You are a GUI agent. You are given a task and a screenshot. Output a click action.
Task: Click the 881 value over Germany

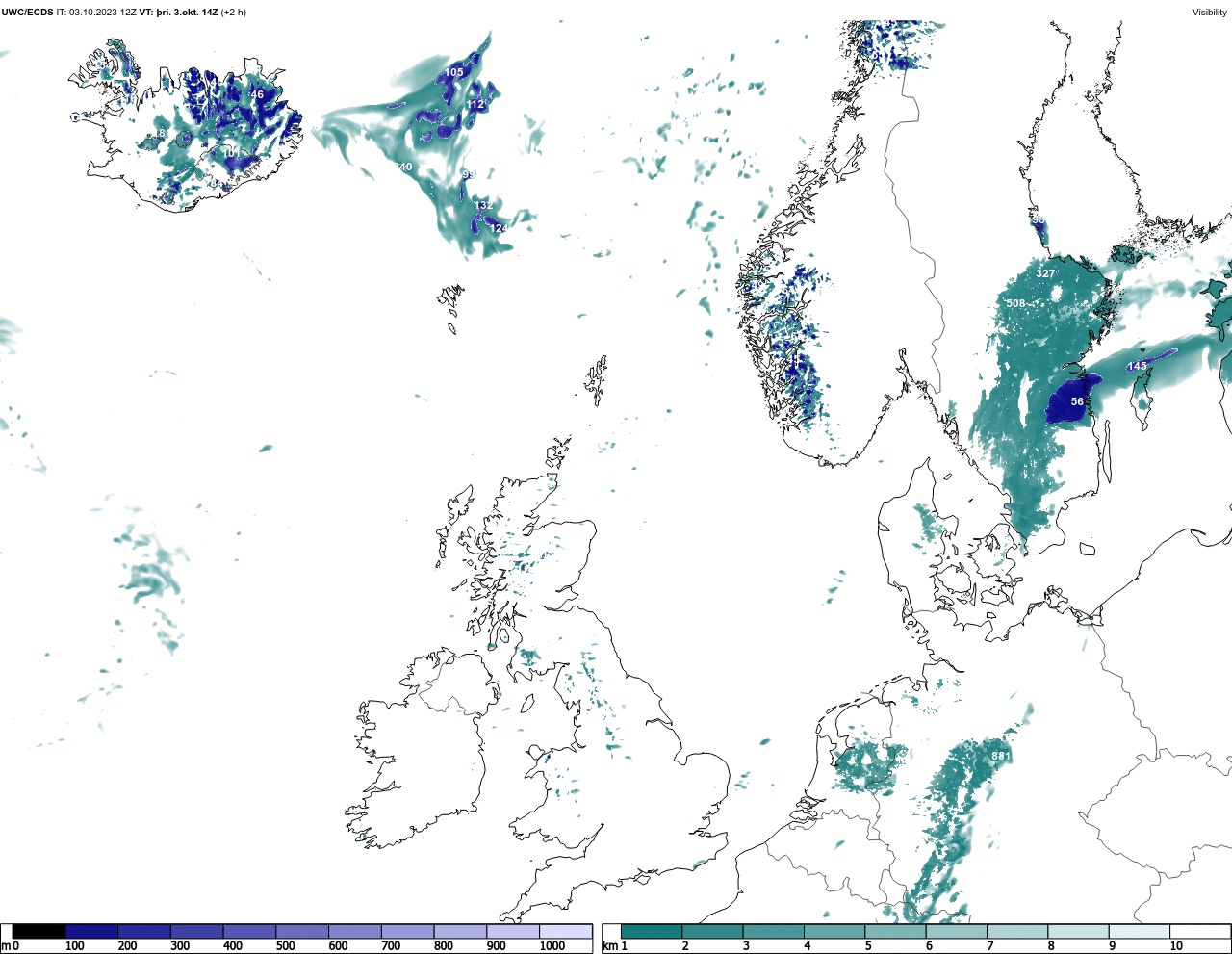[x=1001, y=756]
